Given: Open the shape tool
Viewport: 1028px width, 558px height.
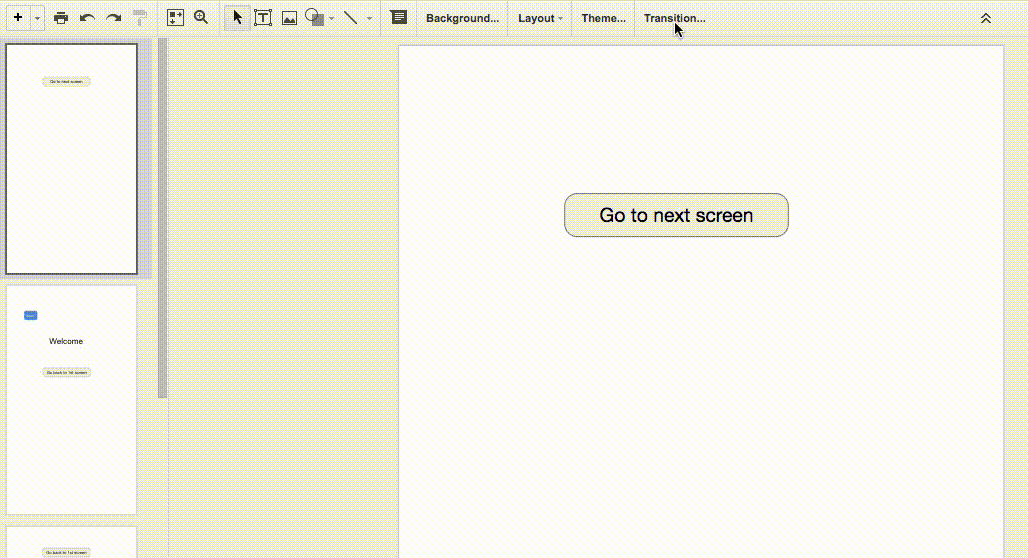Looking at the screenshot, I should tap(315, 18).
